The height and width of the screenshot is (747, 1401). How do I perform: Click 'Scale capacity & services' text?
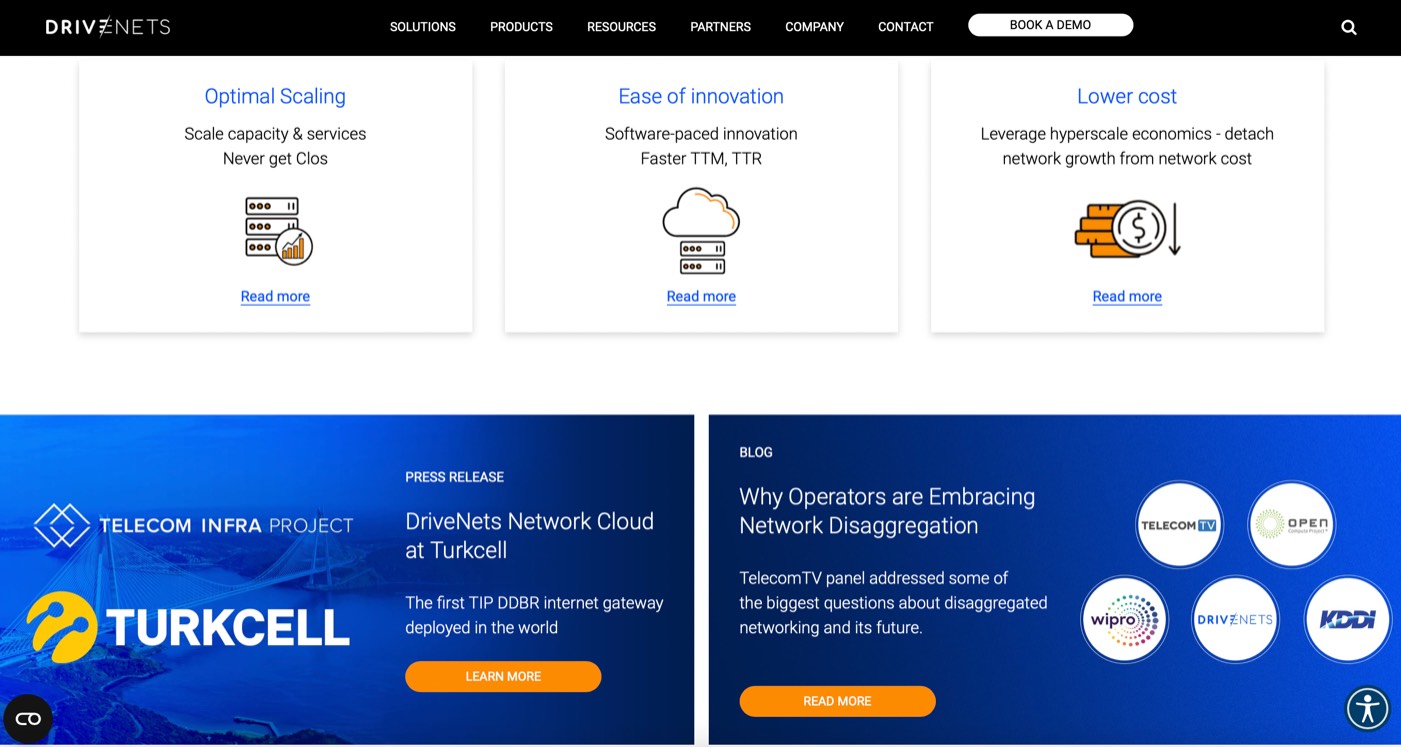tap(275, 134)
